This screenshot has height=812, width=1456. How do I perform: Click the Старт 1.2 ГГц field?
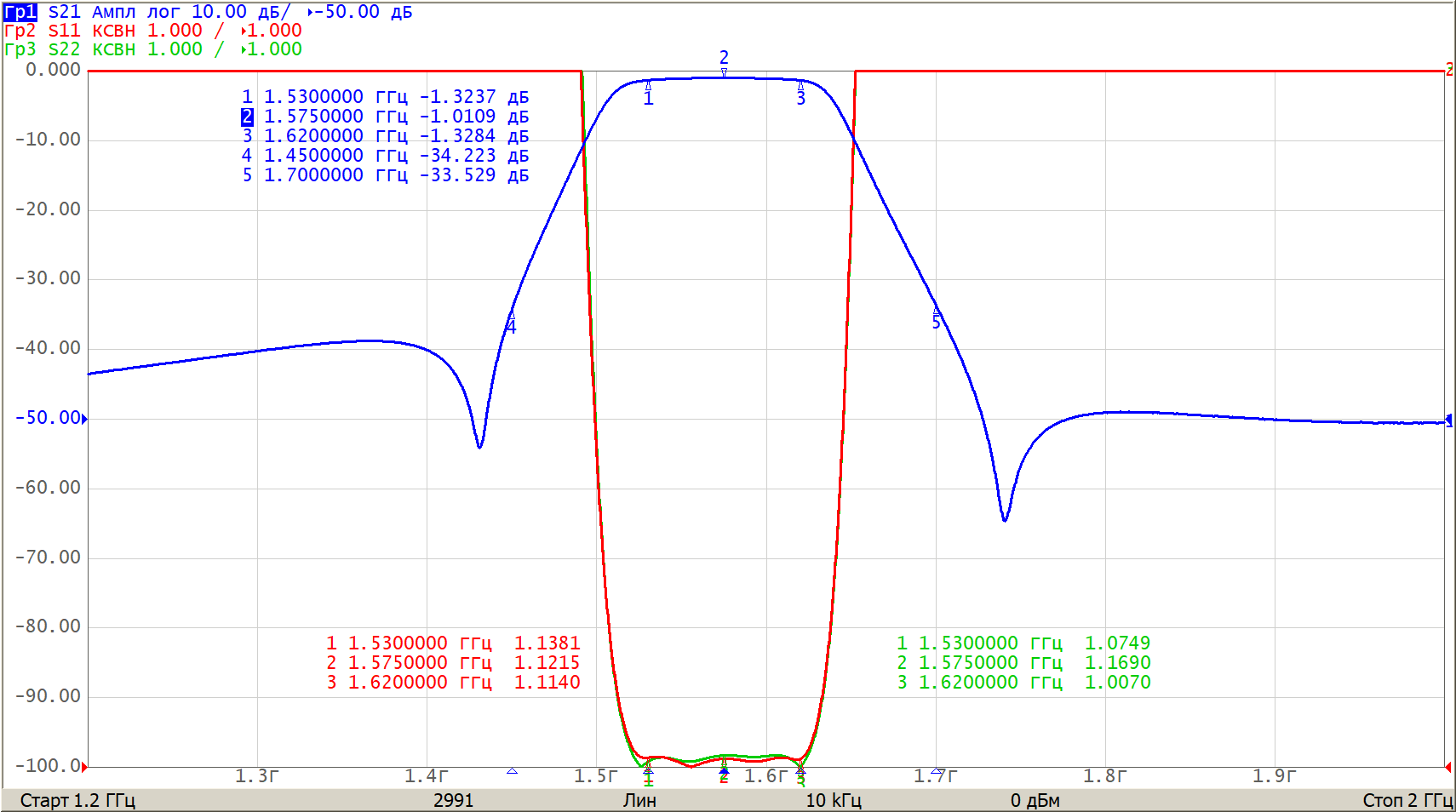point(77,800)
